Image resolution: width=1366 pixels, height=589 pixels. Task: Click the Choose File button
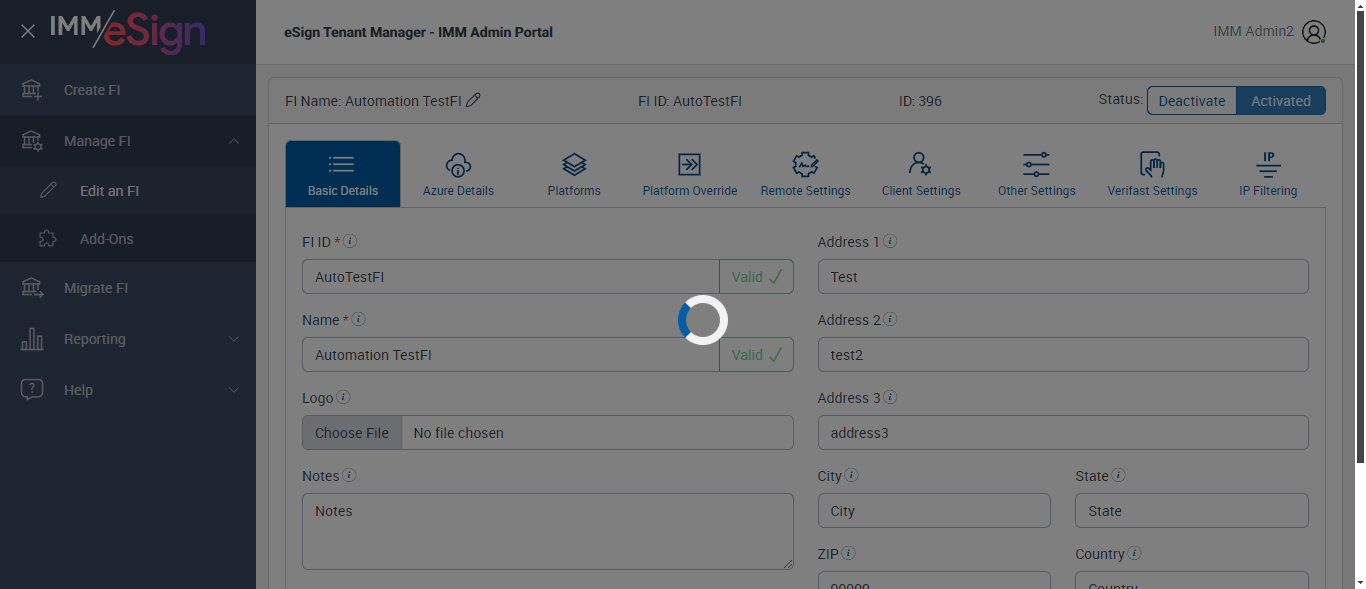[352, 433]
